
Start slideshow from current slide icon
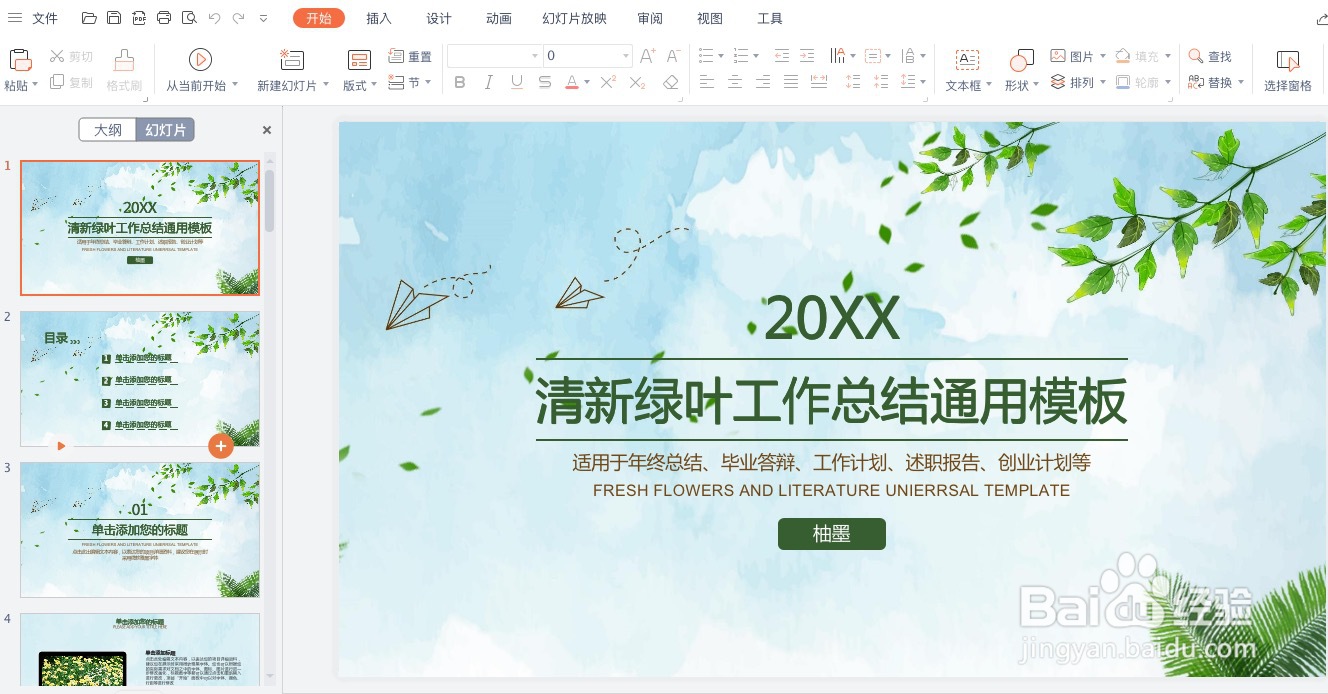tap(200, 59)
